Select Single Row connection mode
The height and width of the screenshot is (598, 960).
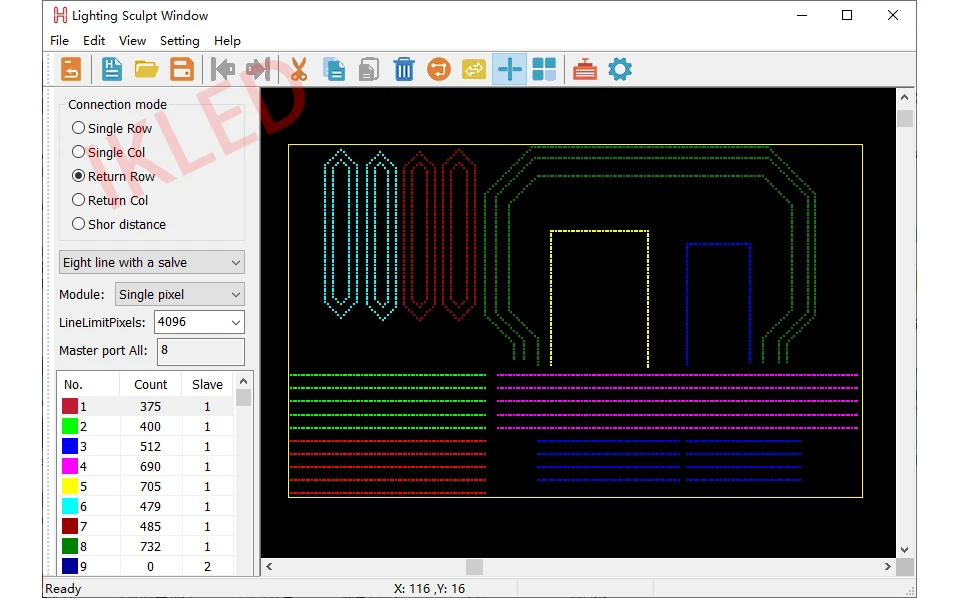tap(111, 128)
